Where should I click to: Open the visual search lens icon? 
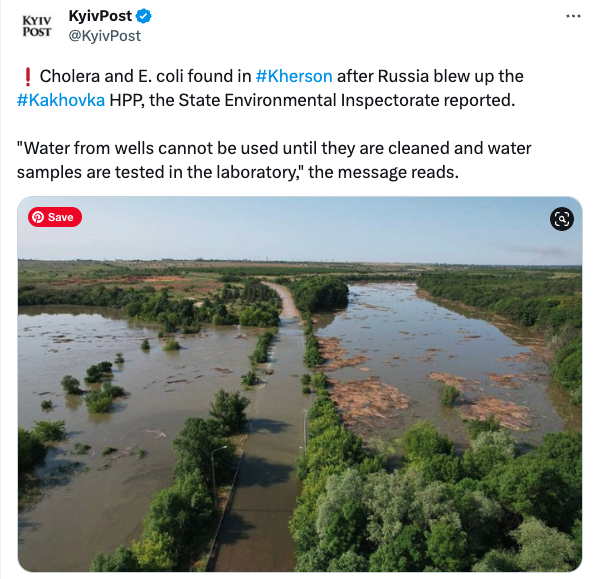(x=562, y=219)
